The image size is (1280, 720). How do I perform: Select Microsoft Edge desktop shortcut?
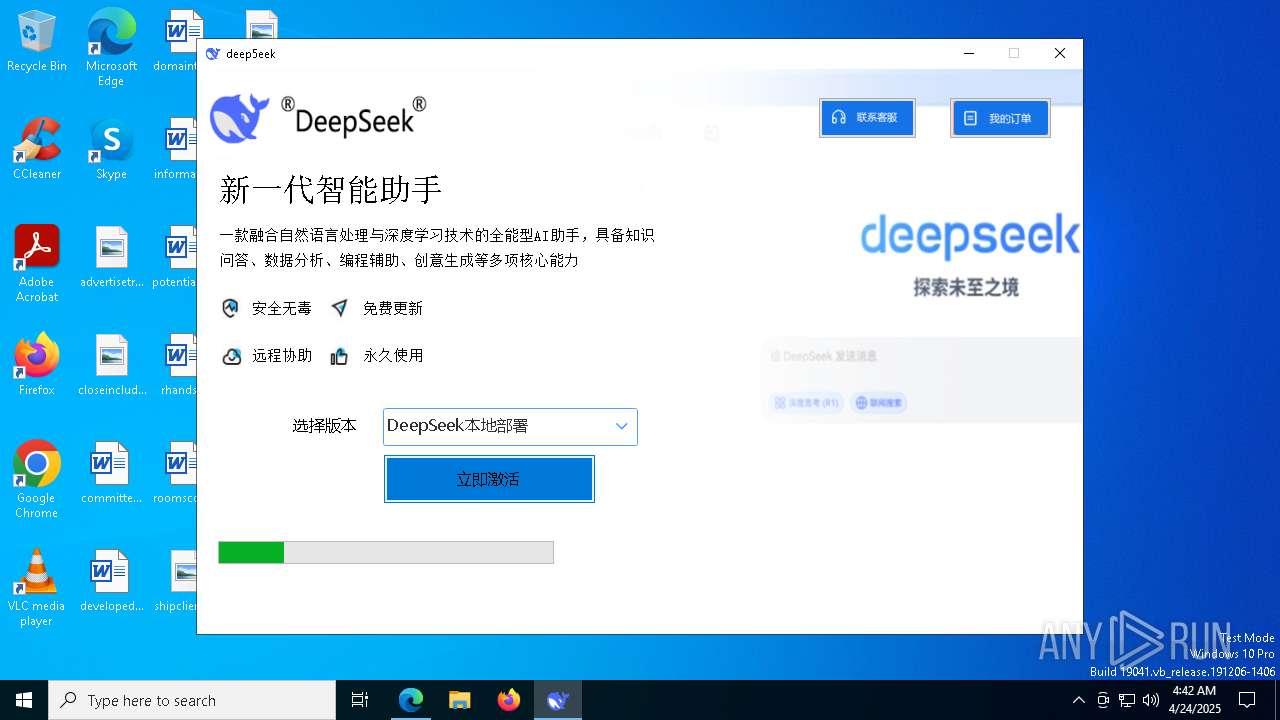[111, 48]
